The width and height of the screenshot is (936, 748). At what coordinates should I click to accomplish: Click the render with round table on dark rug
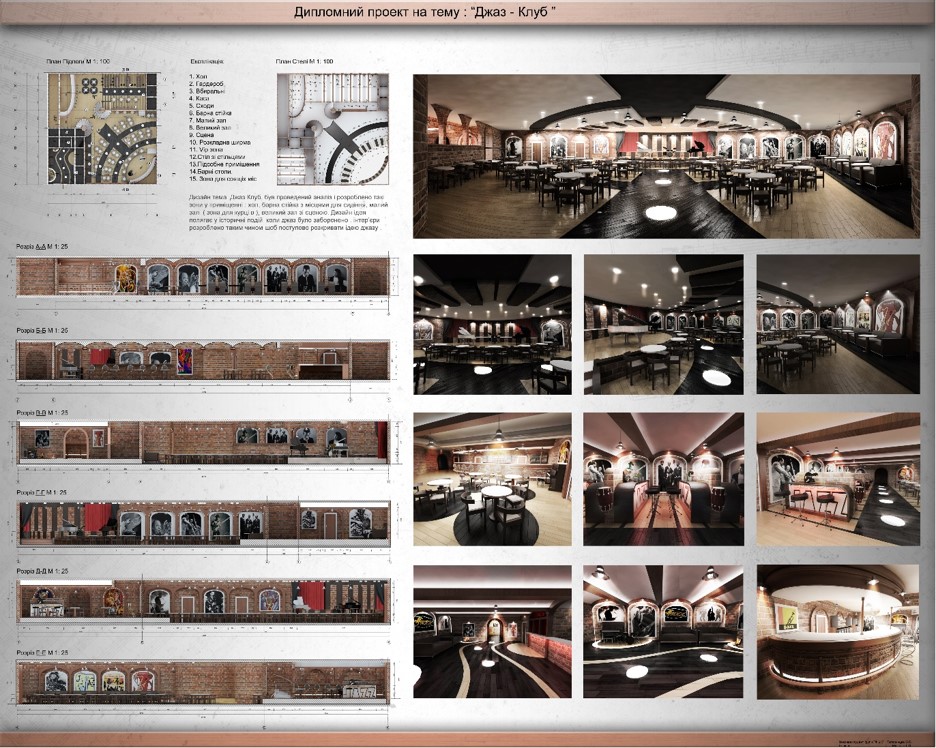[x=492, y=477]
